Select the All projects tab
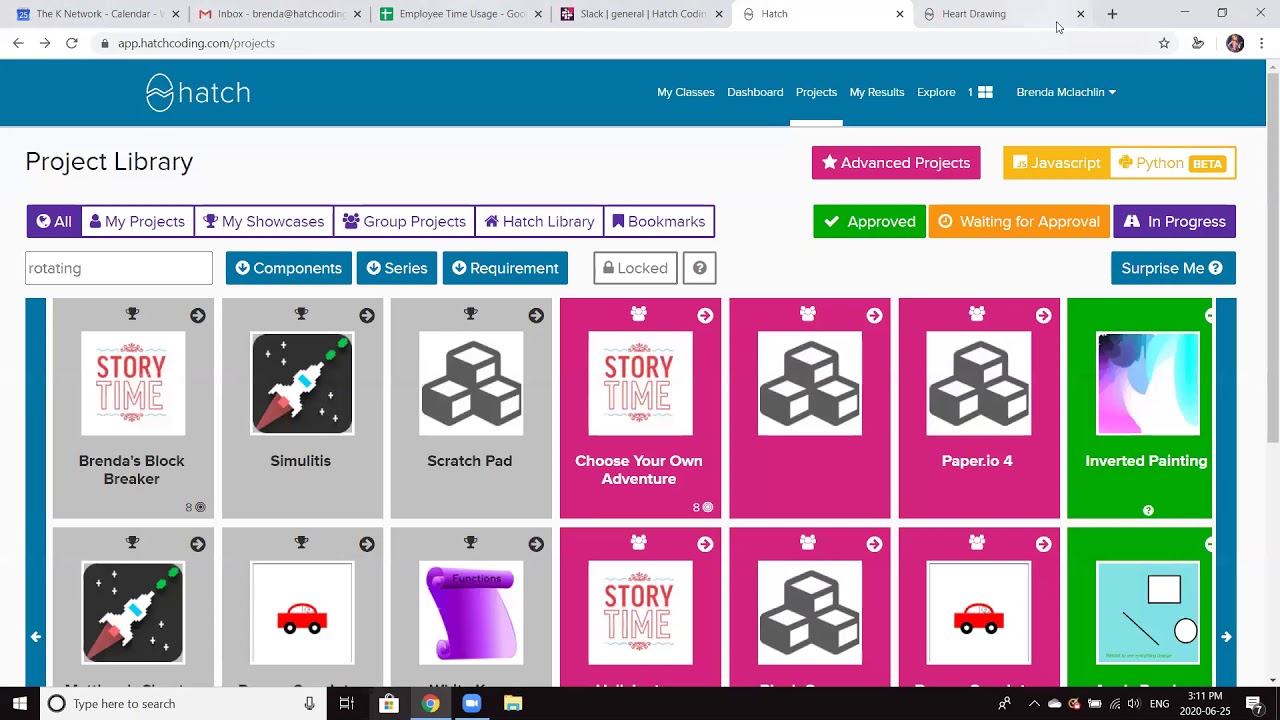Image resolution: width=1280 pixels, height=720 pixels. (54, 222)
